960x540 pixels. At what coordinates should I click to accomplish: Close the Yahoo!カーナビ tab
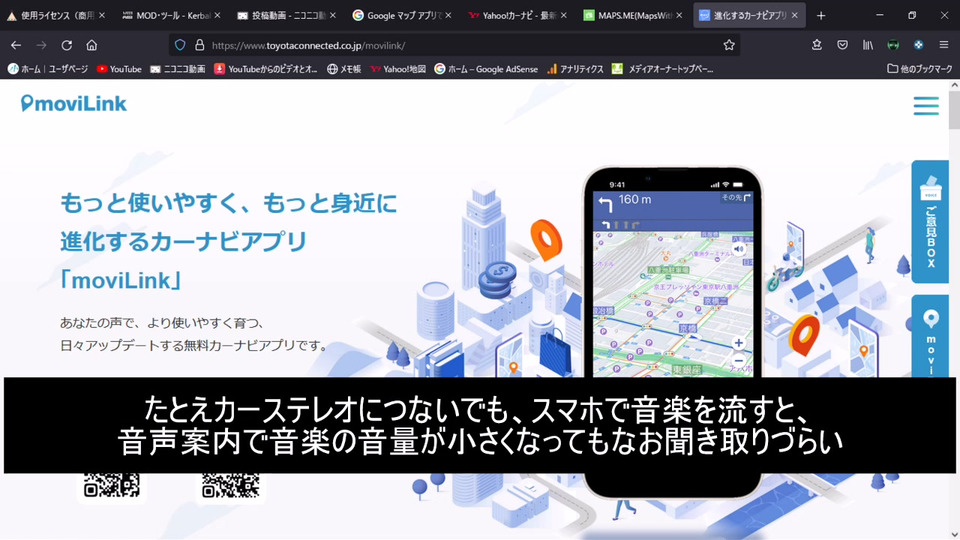(563, 15)
